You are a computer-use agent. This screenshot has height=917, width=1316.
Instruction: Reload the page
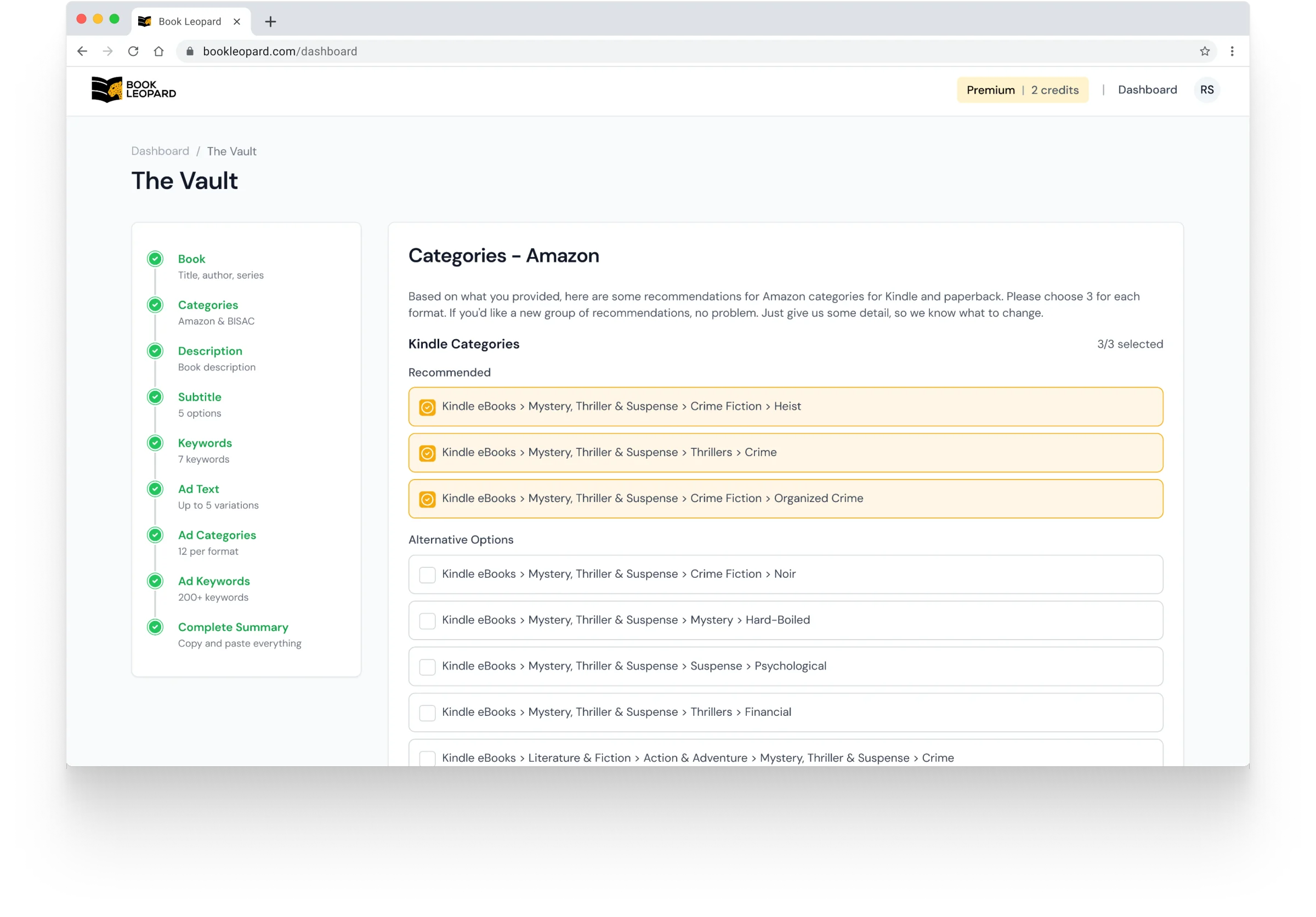[x=133, y=52]
